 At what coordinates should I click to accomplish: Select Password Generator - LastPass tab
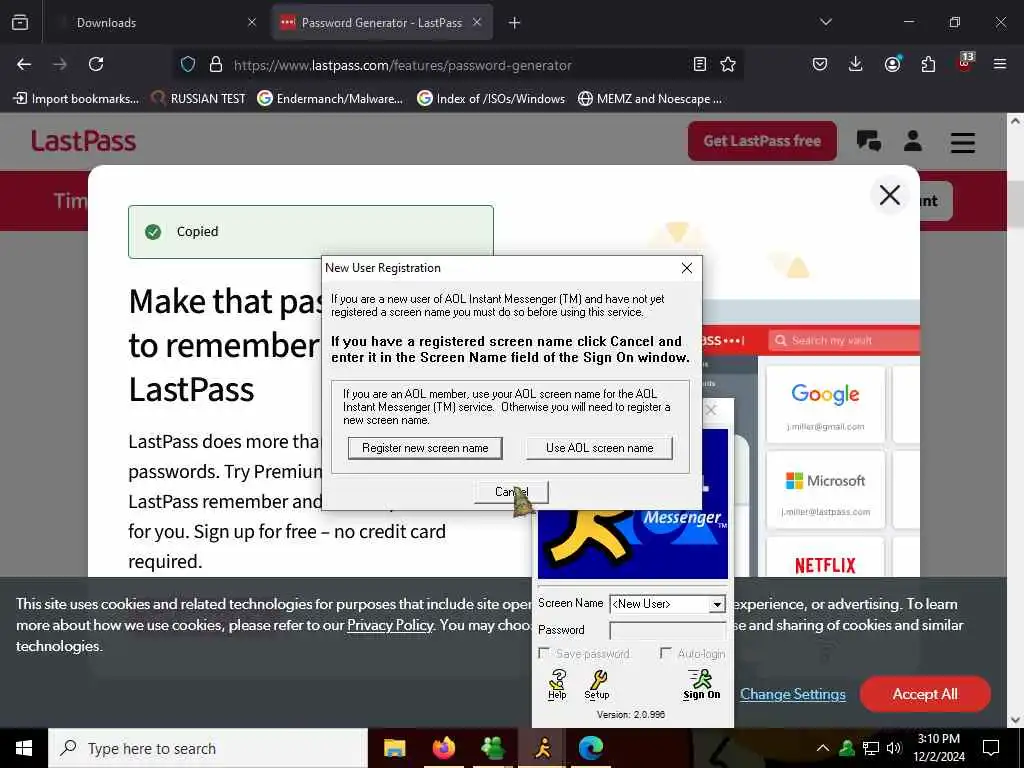[382, 23]
